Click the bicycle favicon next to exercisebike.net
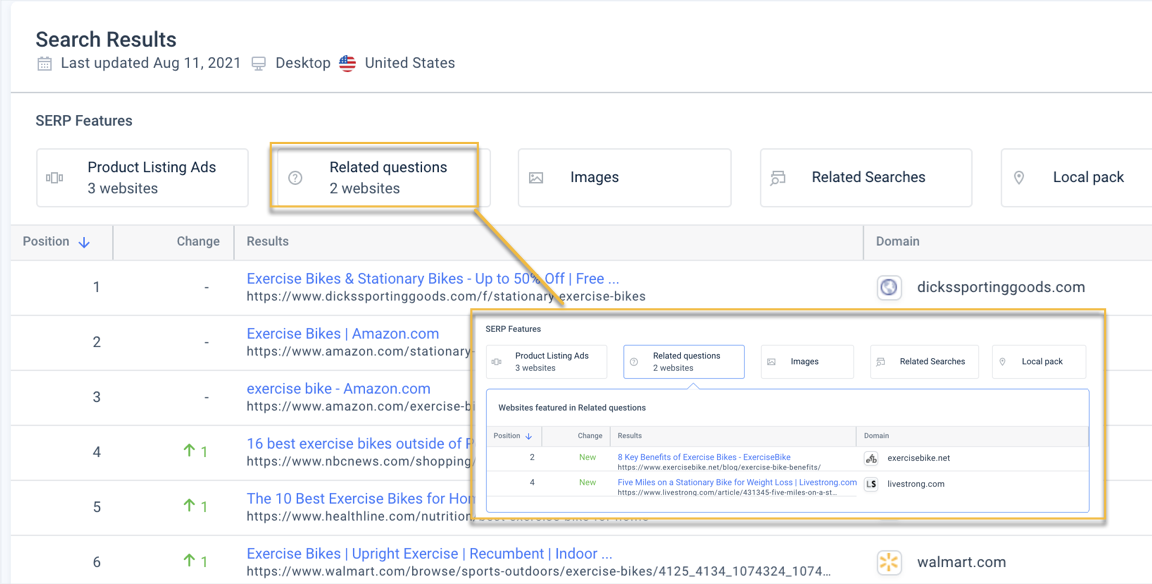The height and width of the screenshot is (584, 1152). click(x=871, y=458)
